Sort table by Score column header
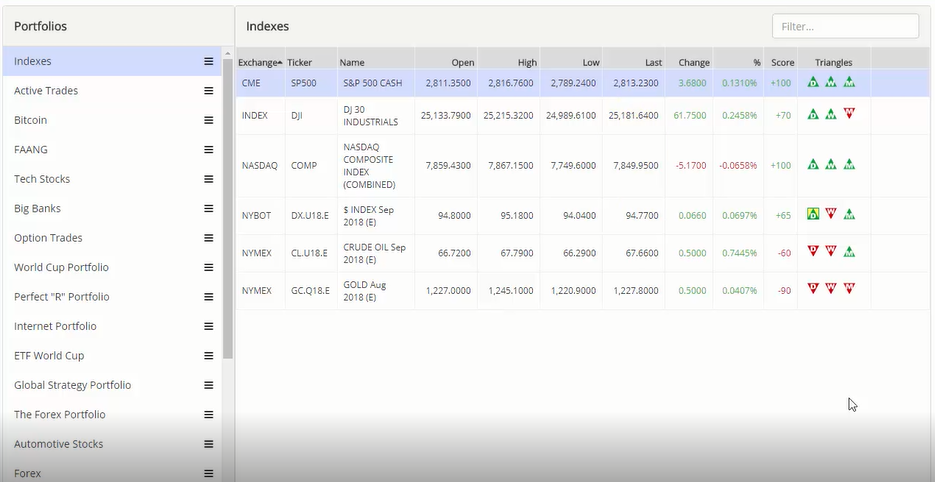Viewport: 935px width, 482px height. tap(782, 62)
